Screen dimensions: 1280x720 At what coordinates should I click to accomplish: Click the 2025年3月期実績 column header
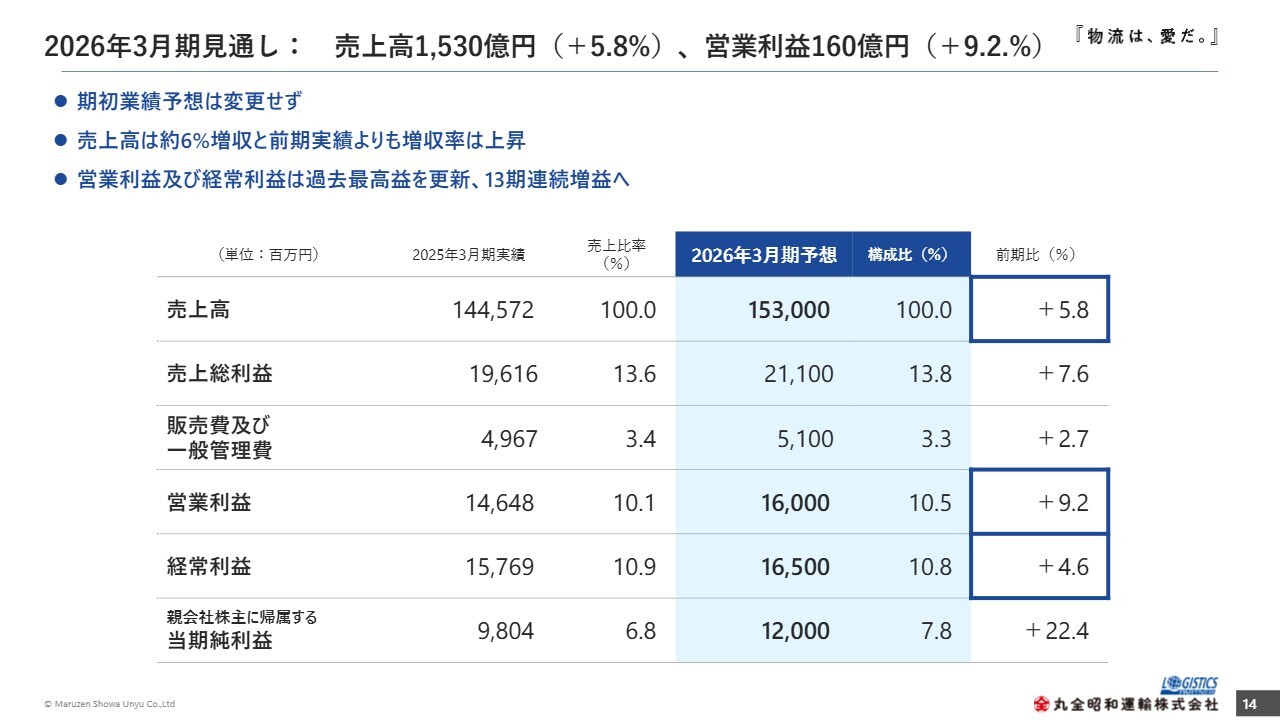pyautogui.click(x=468, y=254)
